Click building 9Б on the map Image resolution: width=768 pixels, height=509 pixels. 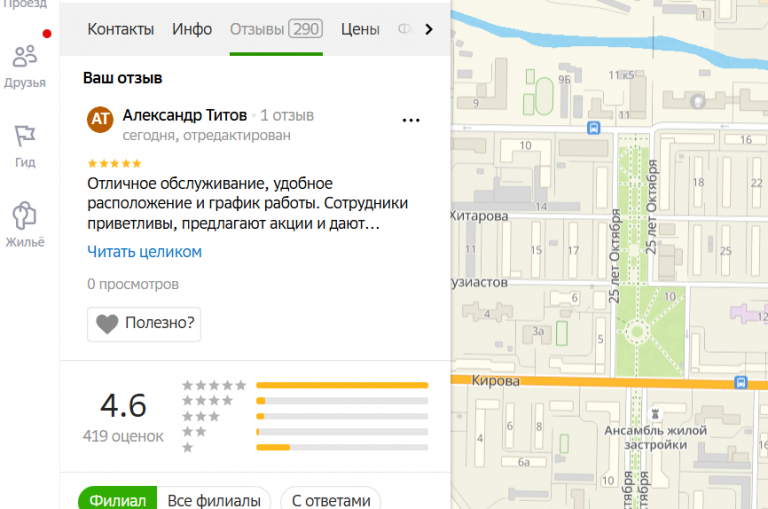[x=564, y=79]
